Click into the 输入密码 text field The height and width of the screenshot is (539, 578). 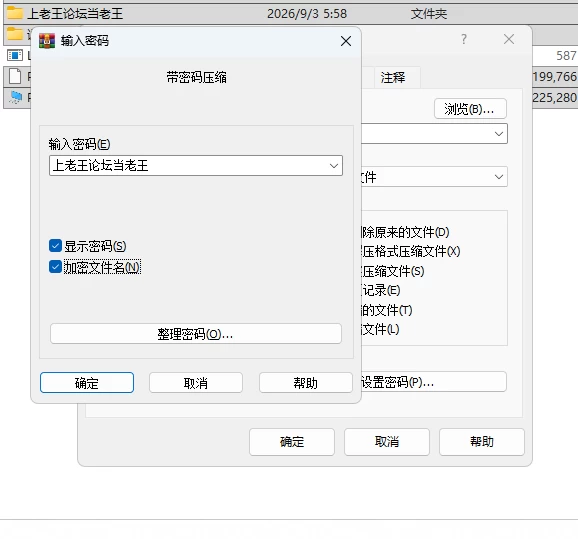coord(188,166)
